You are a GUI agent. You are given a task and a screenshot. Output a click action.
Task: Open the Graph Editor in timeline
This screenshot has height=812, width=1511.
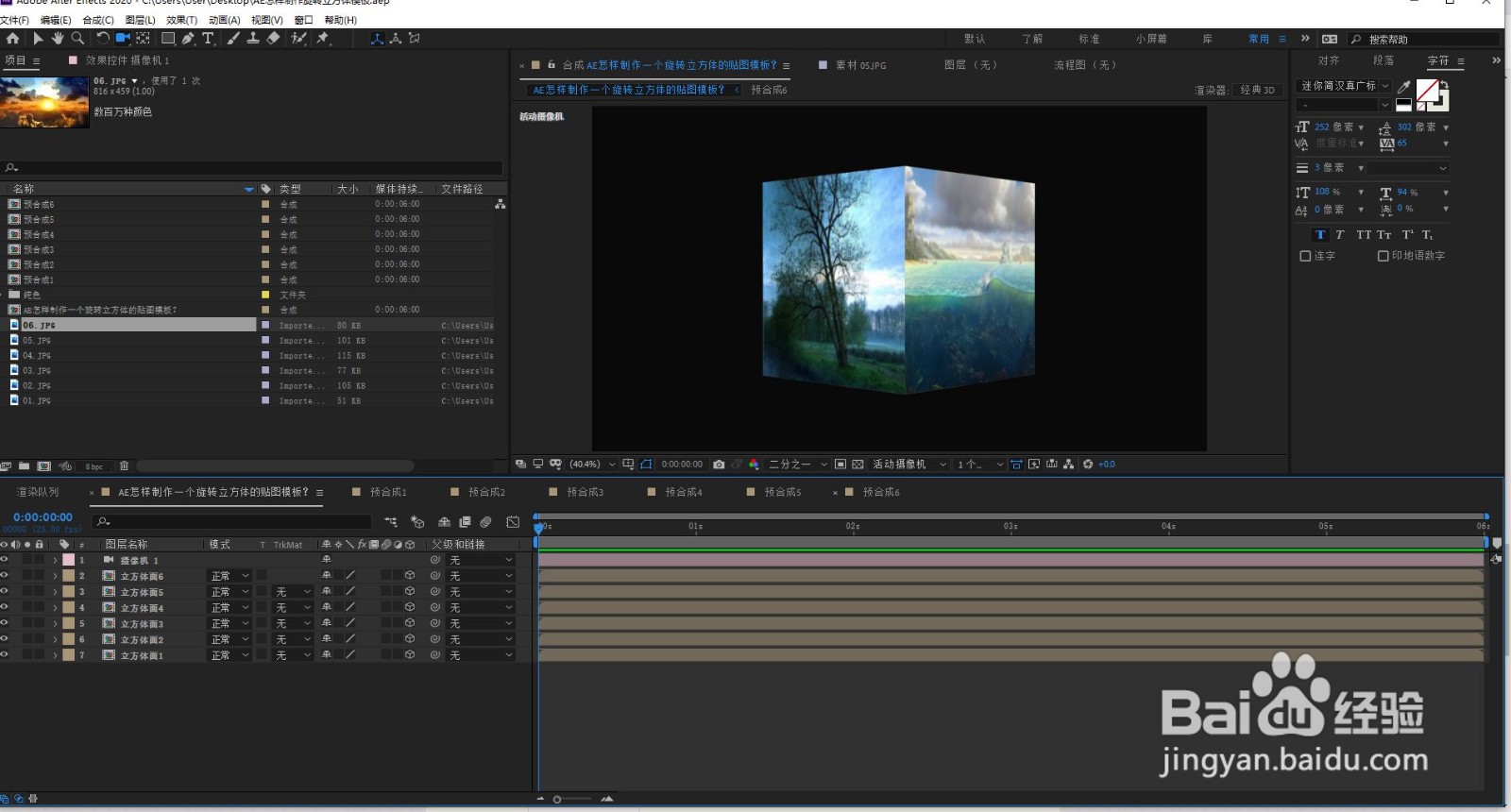pos(513,522)
